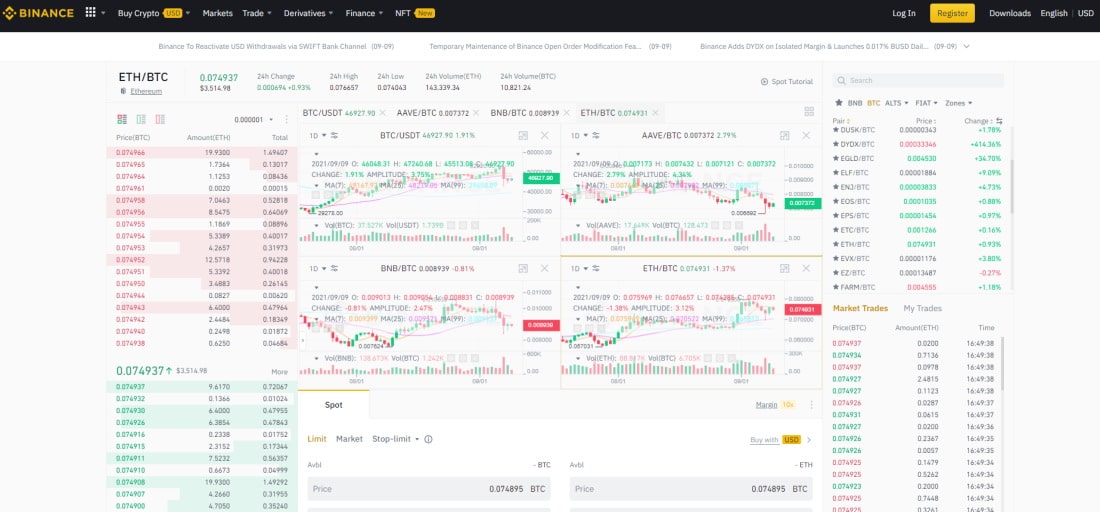Select the Limit order type tab
This screenshot has height=512, width=1100.
coord(316,439)
